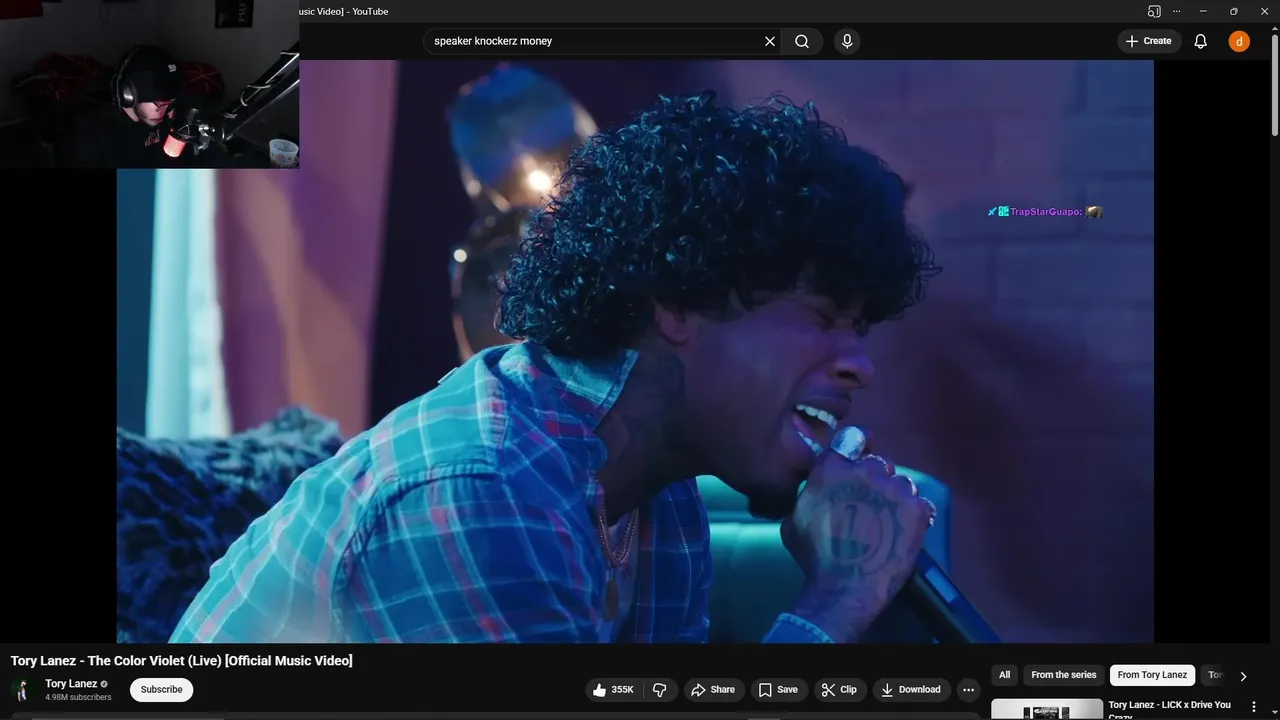Select the 'All' filter chip
The image size is (1280, 720).
(1004, 675)
